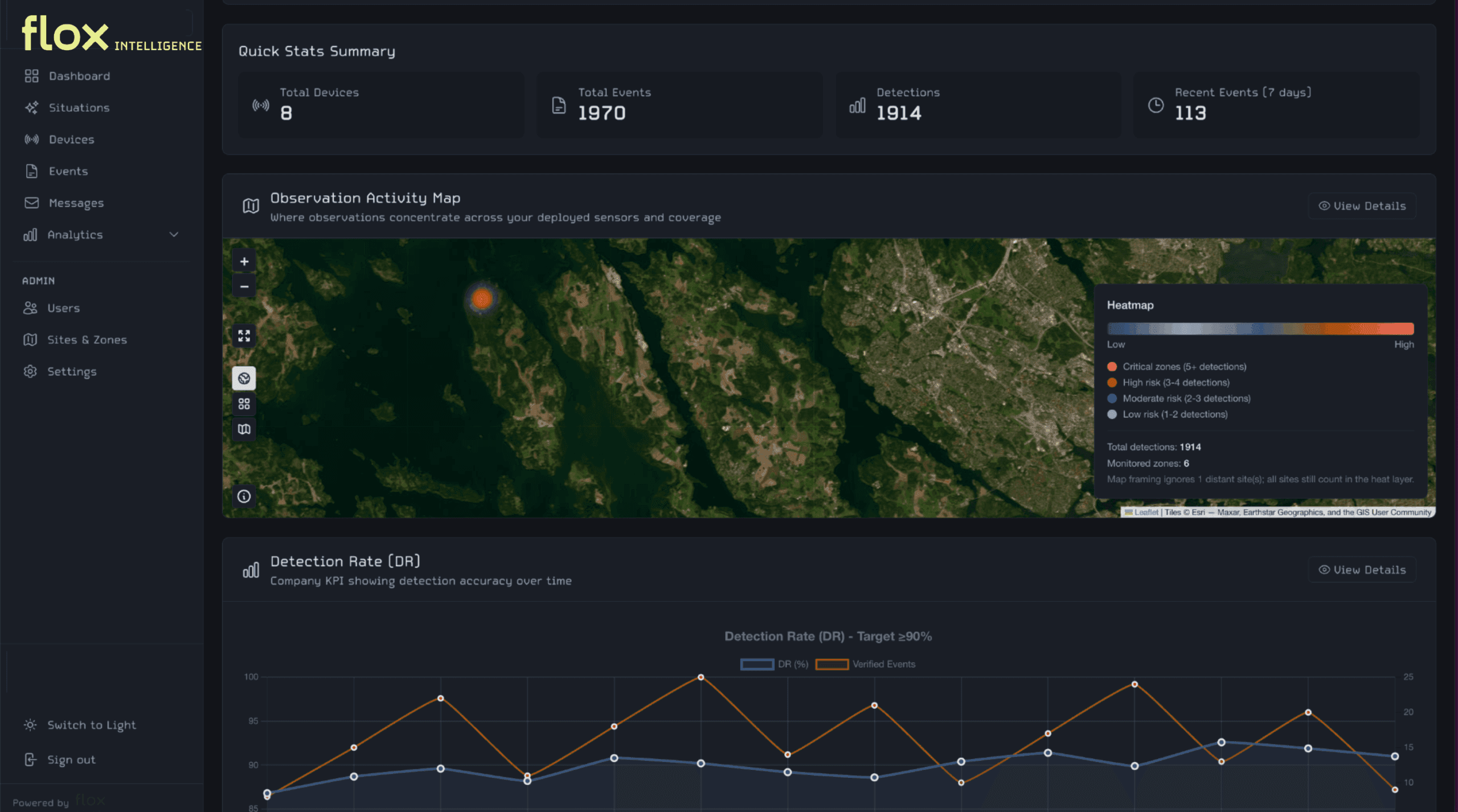Click the Sites & Zones map icon
This screenshot has height=812, width=1458.
click(x=30, y=340)
